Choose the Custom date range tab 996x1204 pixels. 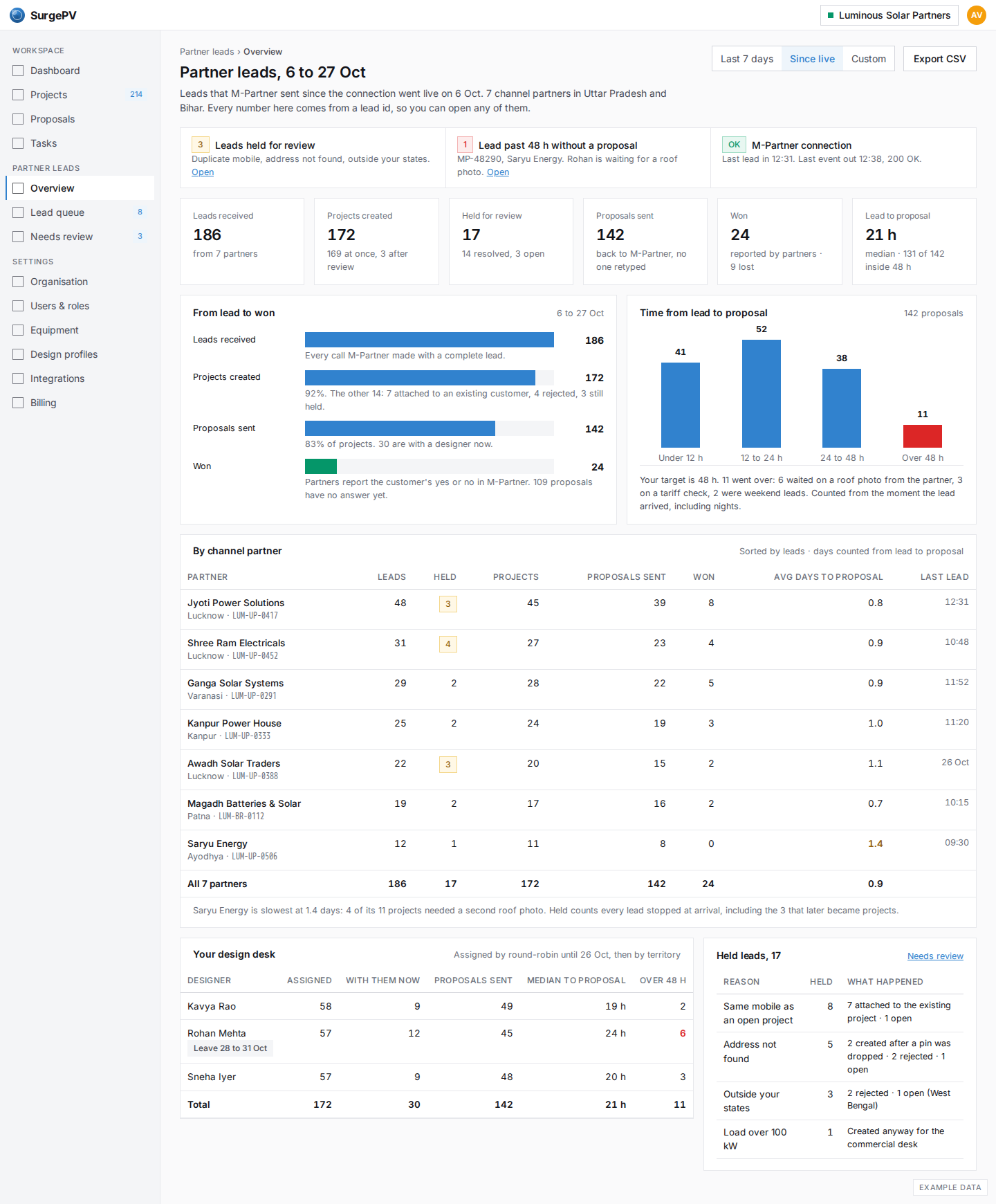(869, 59)
